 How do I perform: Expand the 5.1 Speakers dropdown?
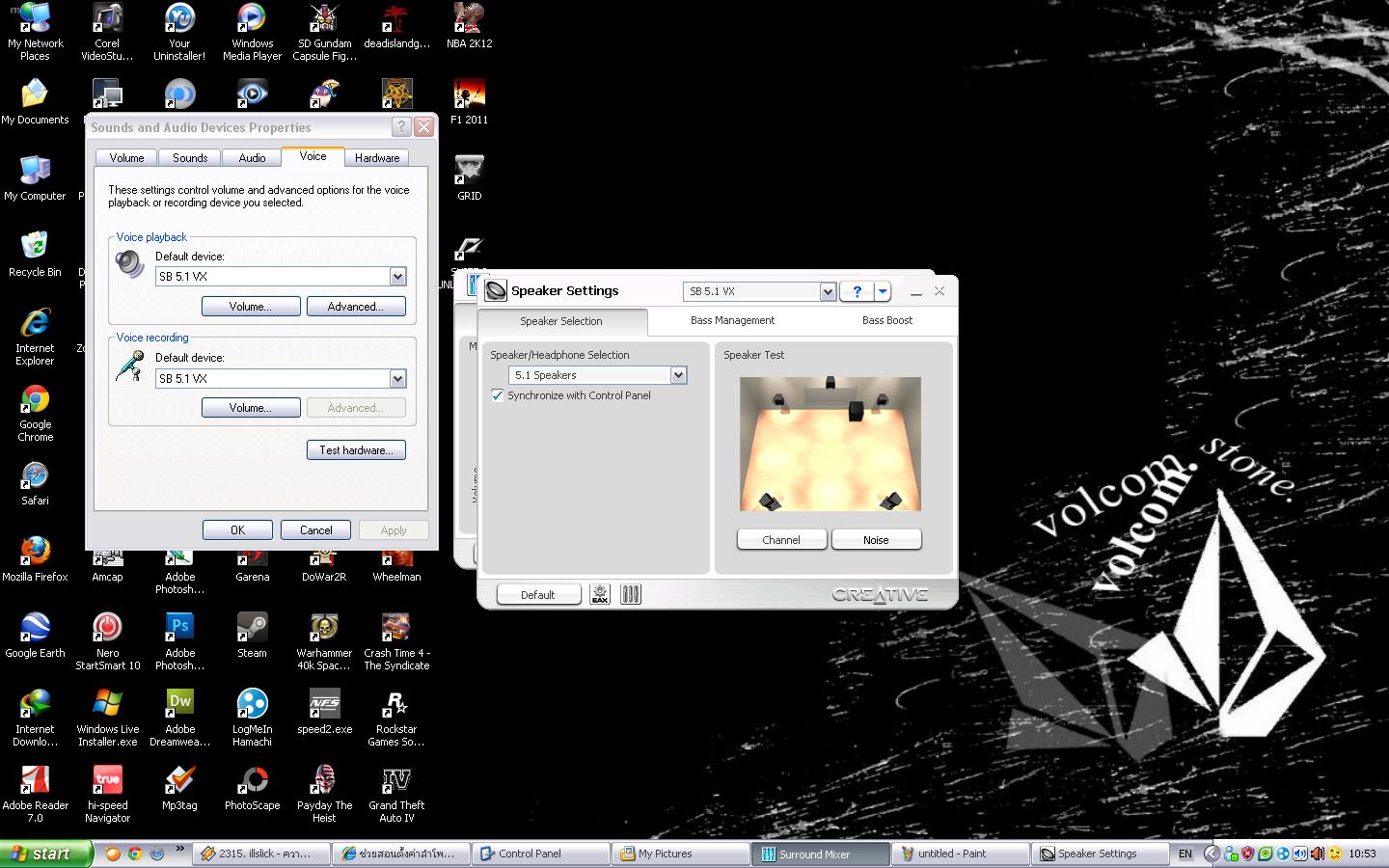(678, 375)
